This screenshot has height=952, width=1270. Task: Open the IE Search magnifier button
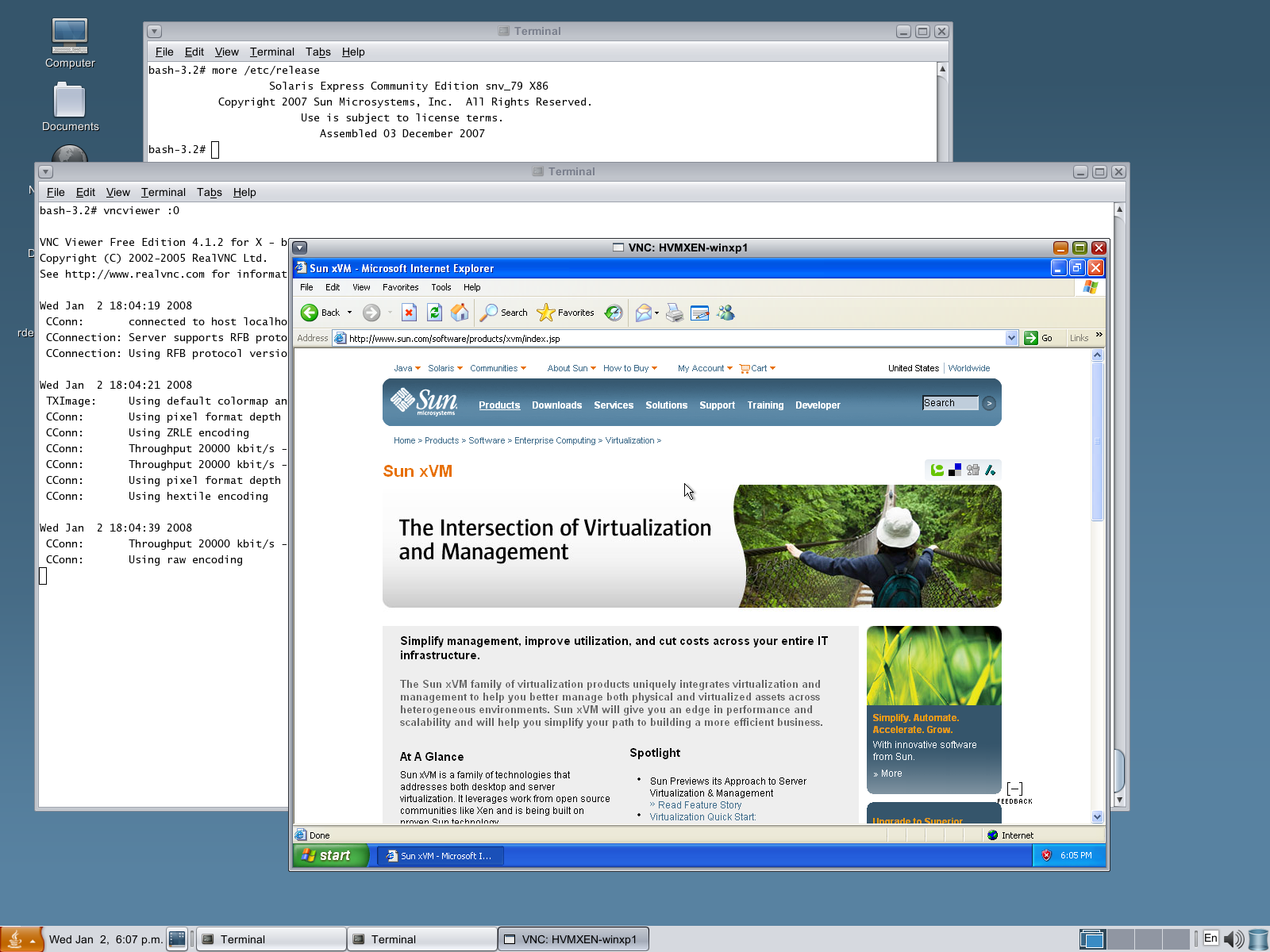coord(503,313)
